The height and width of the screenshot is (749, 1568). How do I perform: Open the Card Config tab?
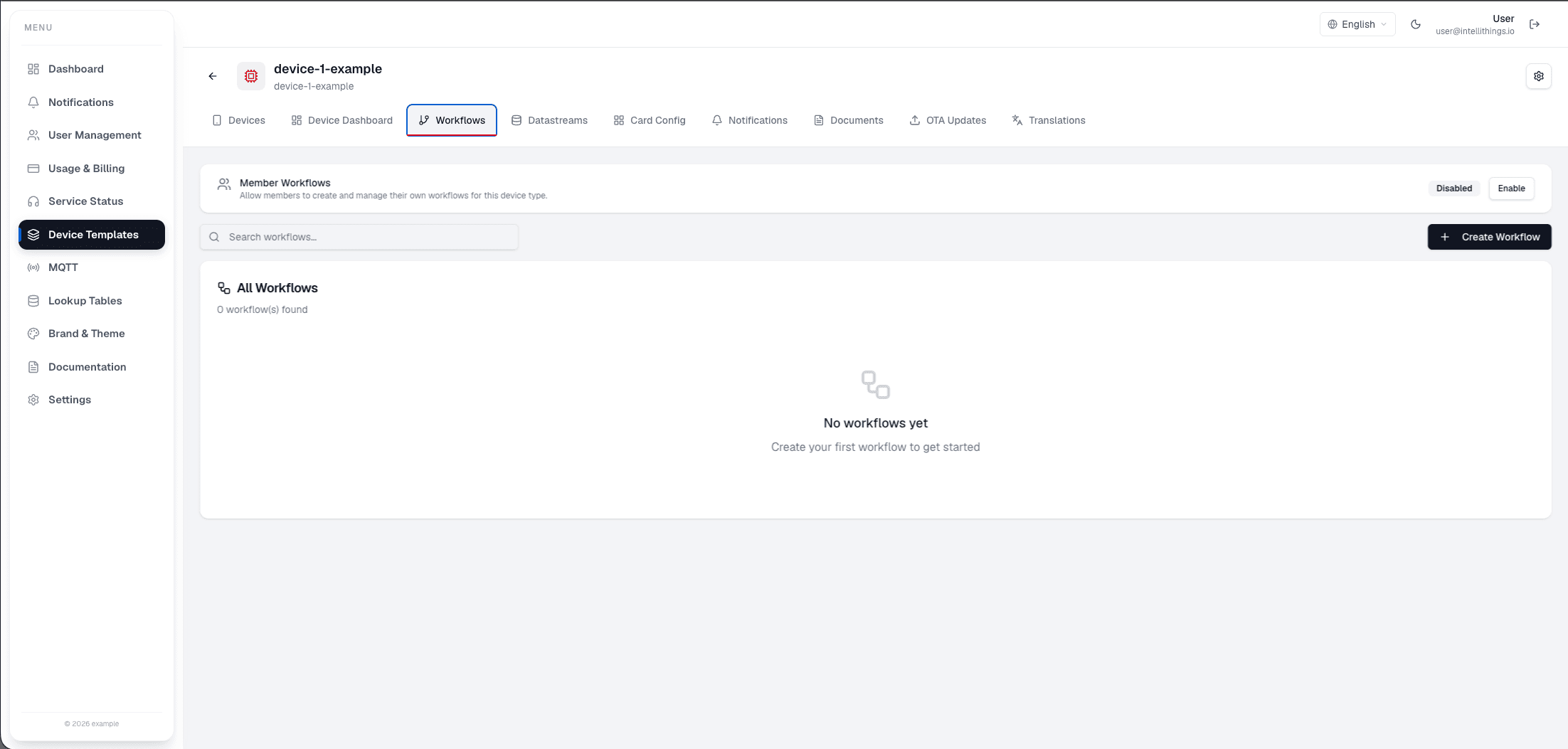coord(650,120)
